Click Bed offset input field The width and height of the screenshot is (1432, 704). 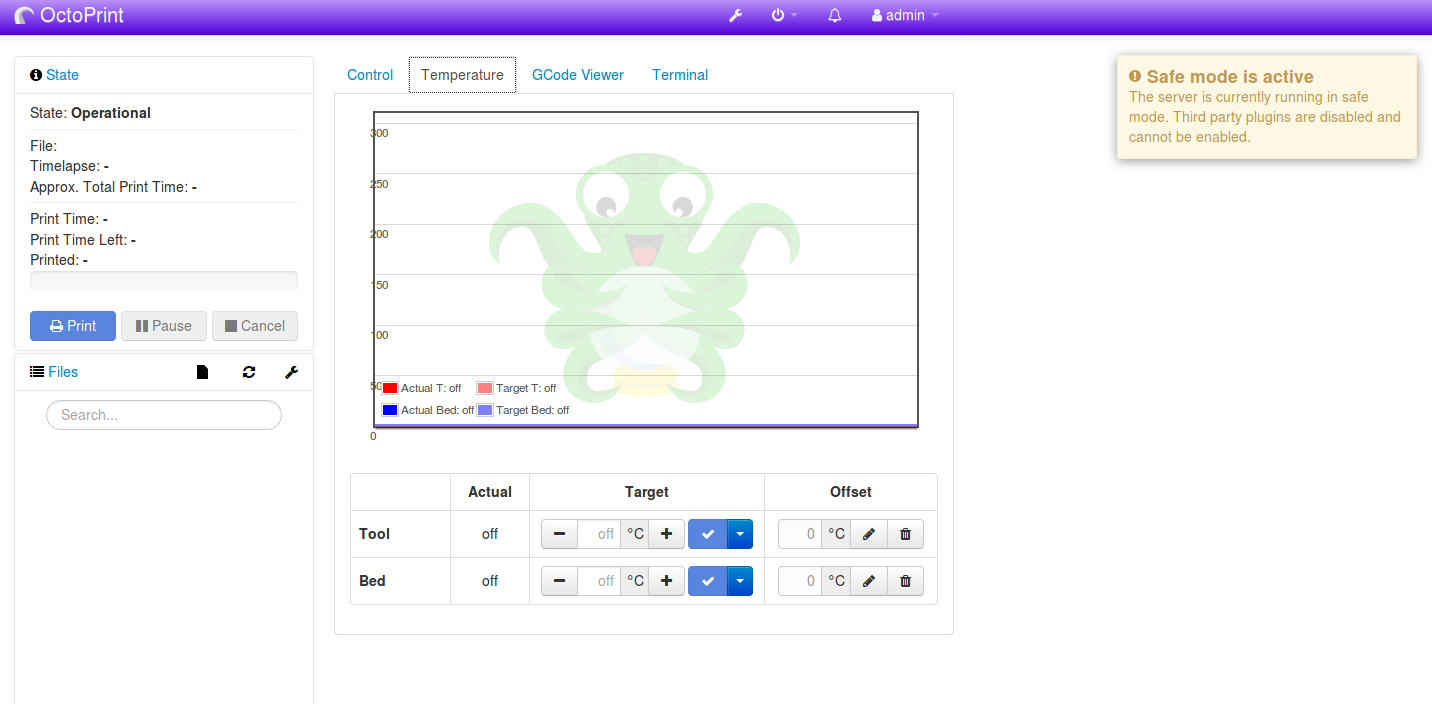point(800,581)
